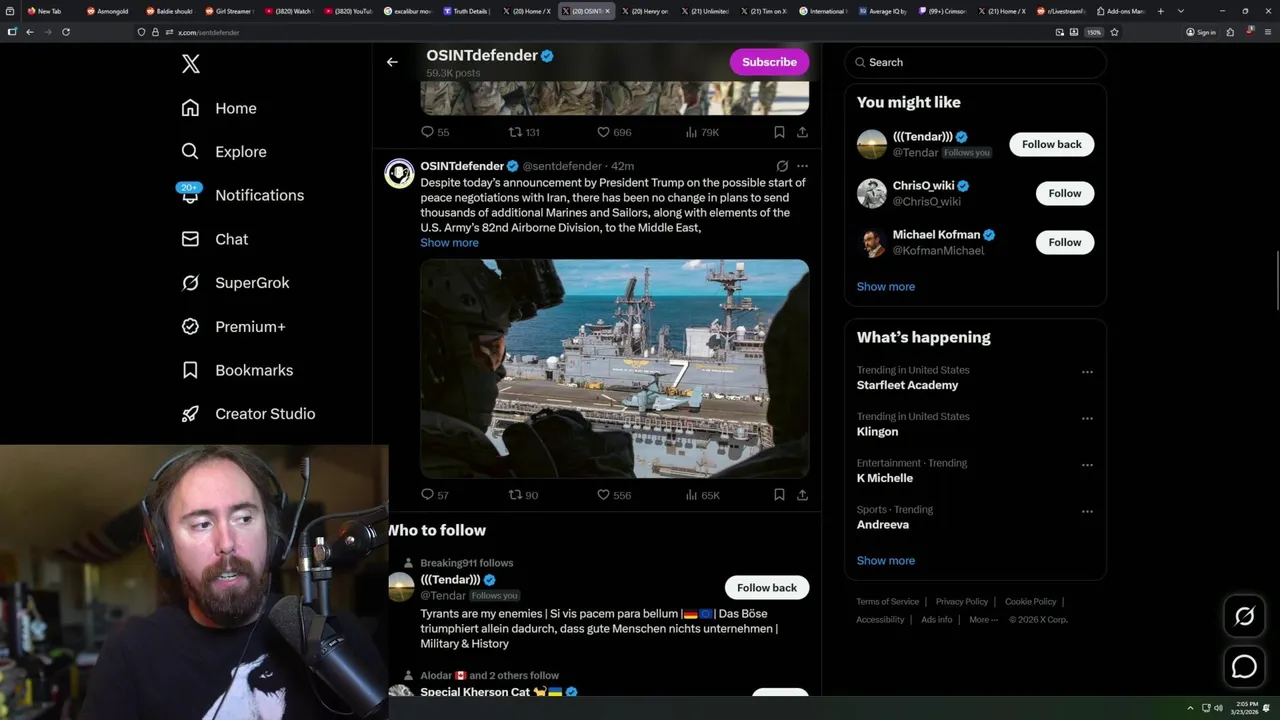Image resolution: width=1280 pixels, height=720 pixels.
Task: Open the Ads info footer link
Action: click(x=937, y=620)
